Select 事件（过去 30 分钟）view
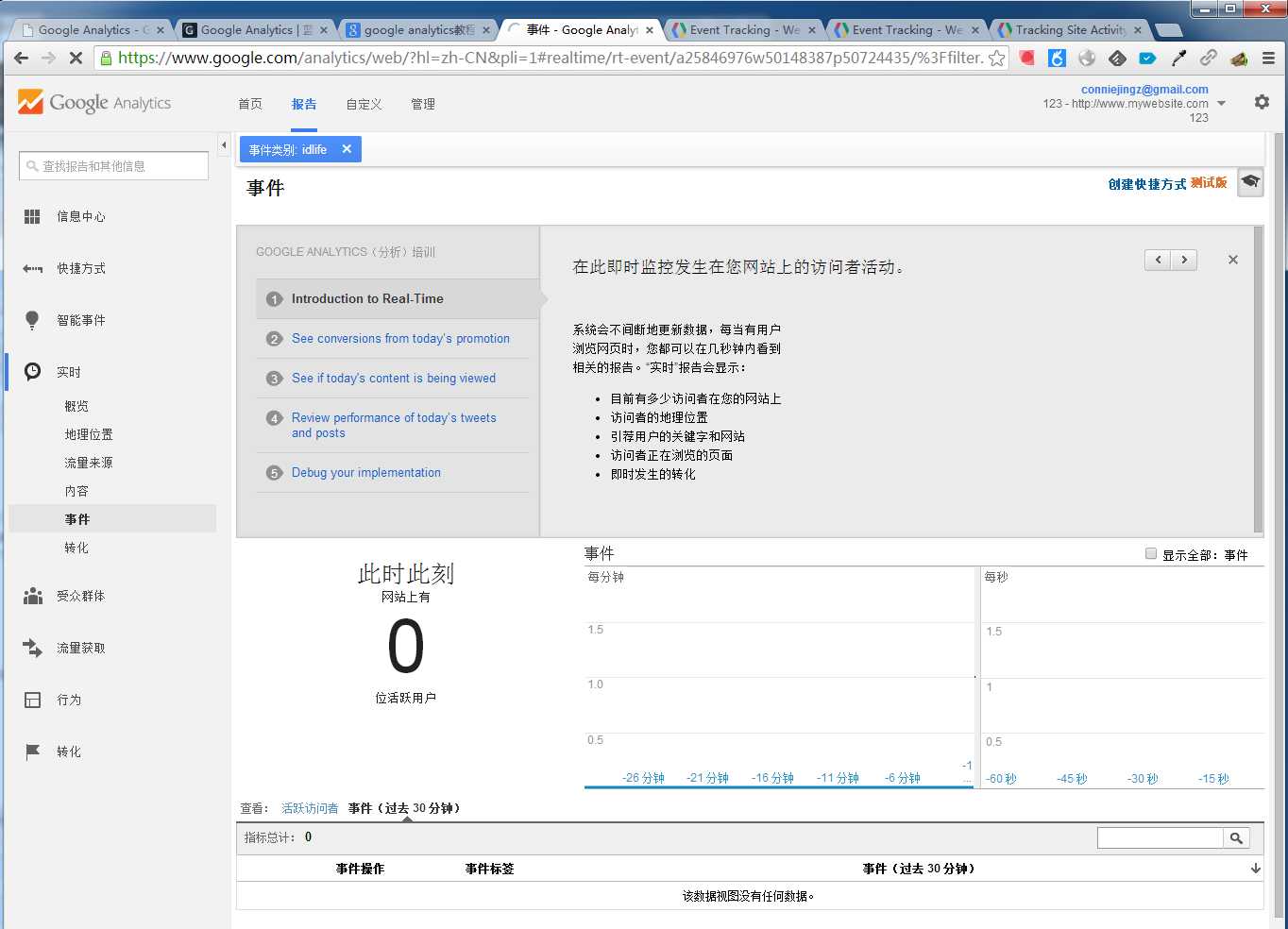The image size is (1288, 929). pyautogui.click(x=404, y=808)
